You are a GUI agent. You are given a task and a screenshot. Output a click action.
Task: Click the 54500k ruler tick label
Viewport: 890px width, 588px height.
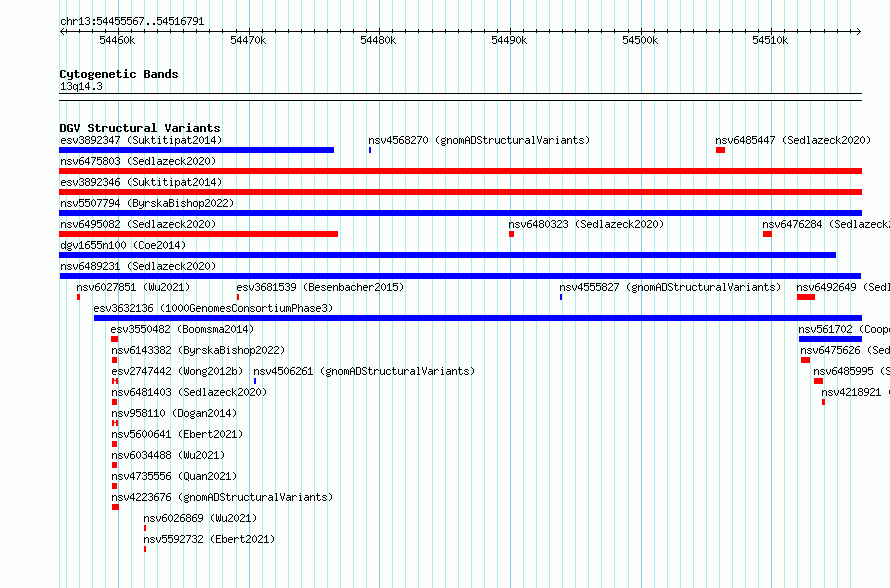(x=640, y=40)
